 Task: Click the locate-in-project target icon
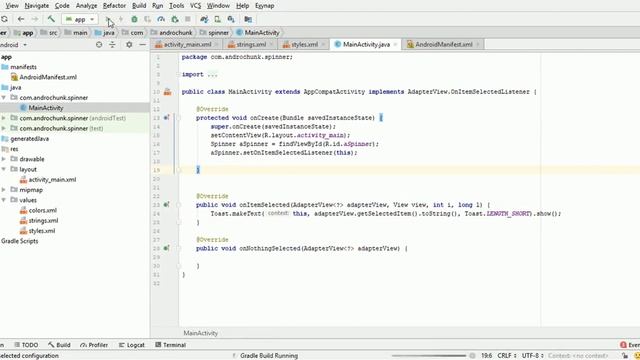(x=99, y=45)
